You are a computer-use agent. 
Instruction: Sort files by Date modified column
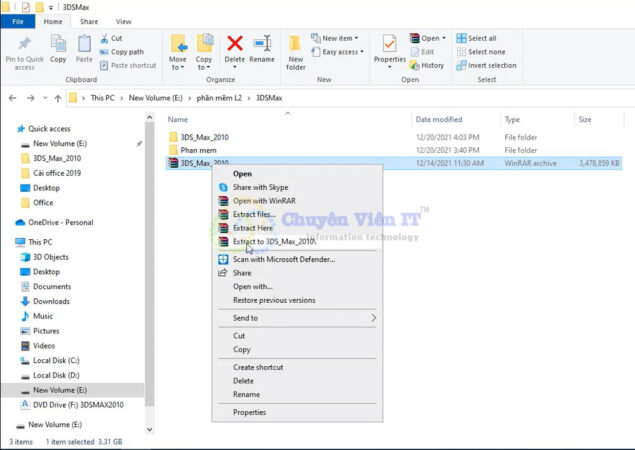pyautogui.click(x=438, y=119)
